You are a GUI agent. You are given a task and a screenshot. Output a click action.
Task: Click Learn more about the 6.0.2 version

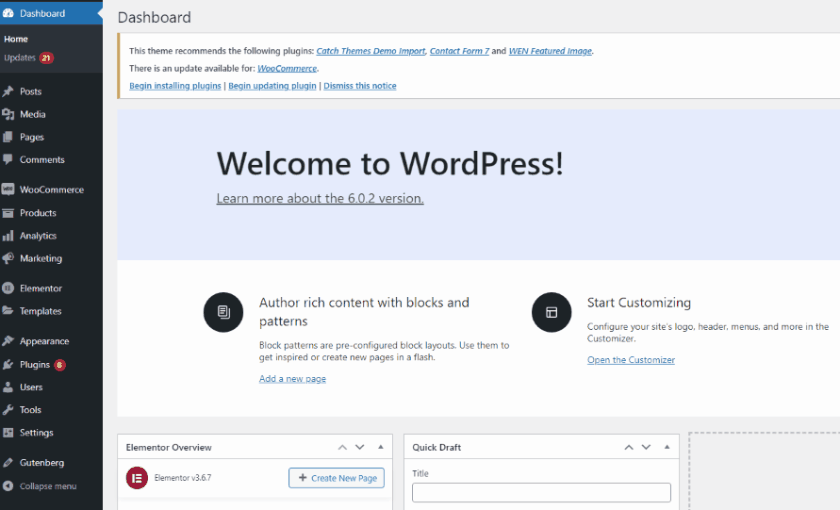[x=320, y=199]
